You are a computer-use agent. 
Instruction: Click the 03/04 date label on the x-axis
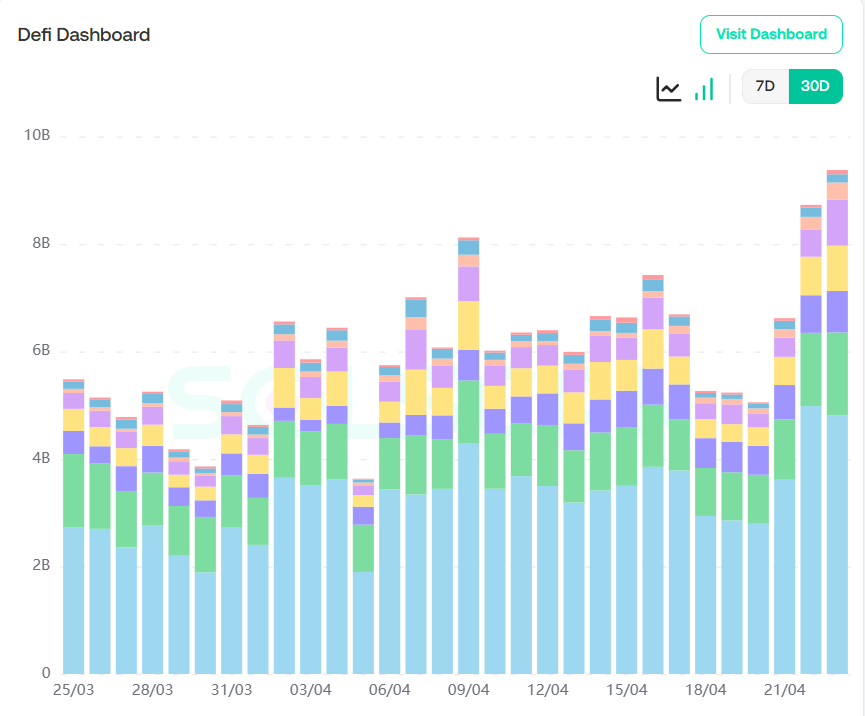tap(310, 690)
